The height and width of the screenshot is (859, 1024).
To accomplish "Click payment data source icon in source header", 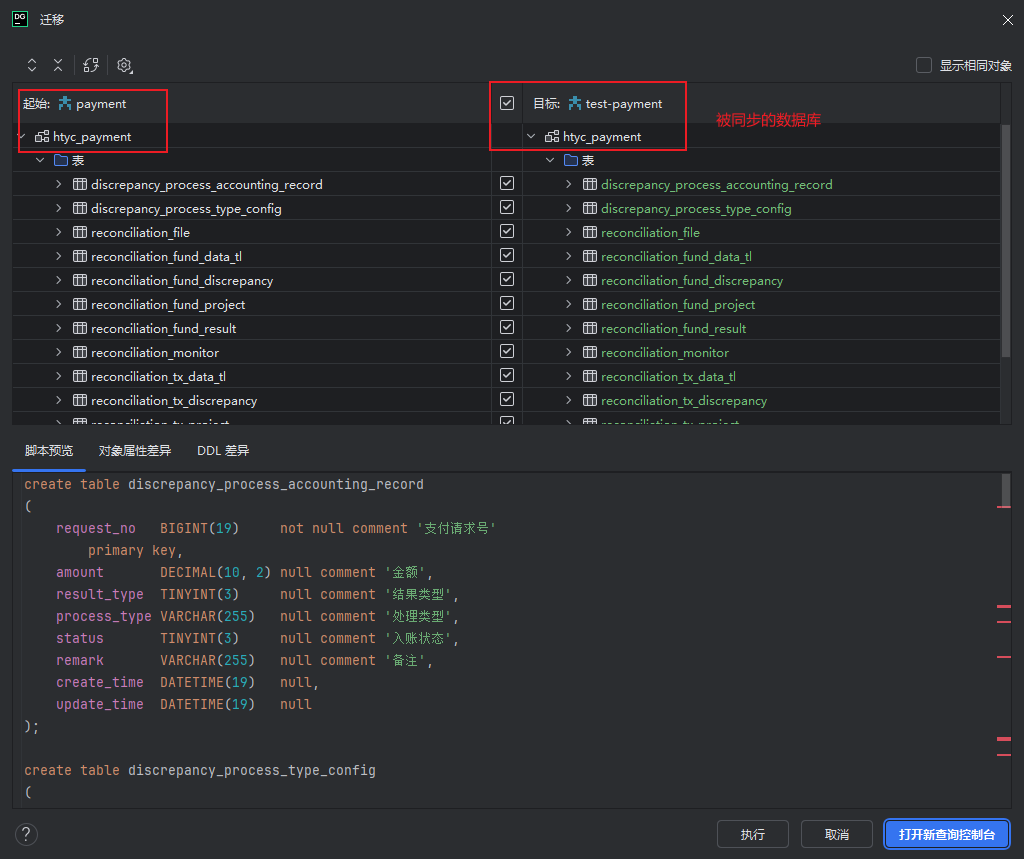I will click(65, 103).
